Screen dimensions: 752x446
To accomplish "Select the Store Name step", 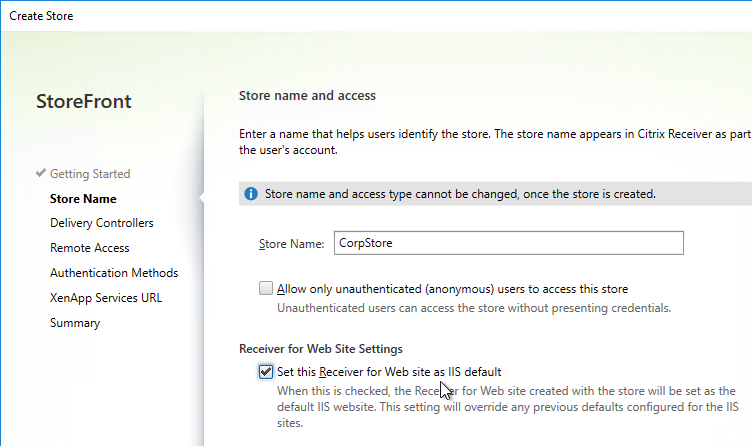I will [83, 199].
